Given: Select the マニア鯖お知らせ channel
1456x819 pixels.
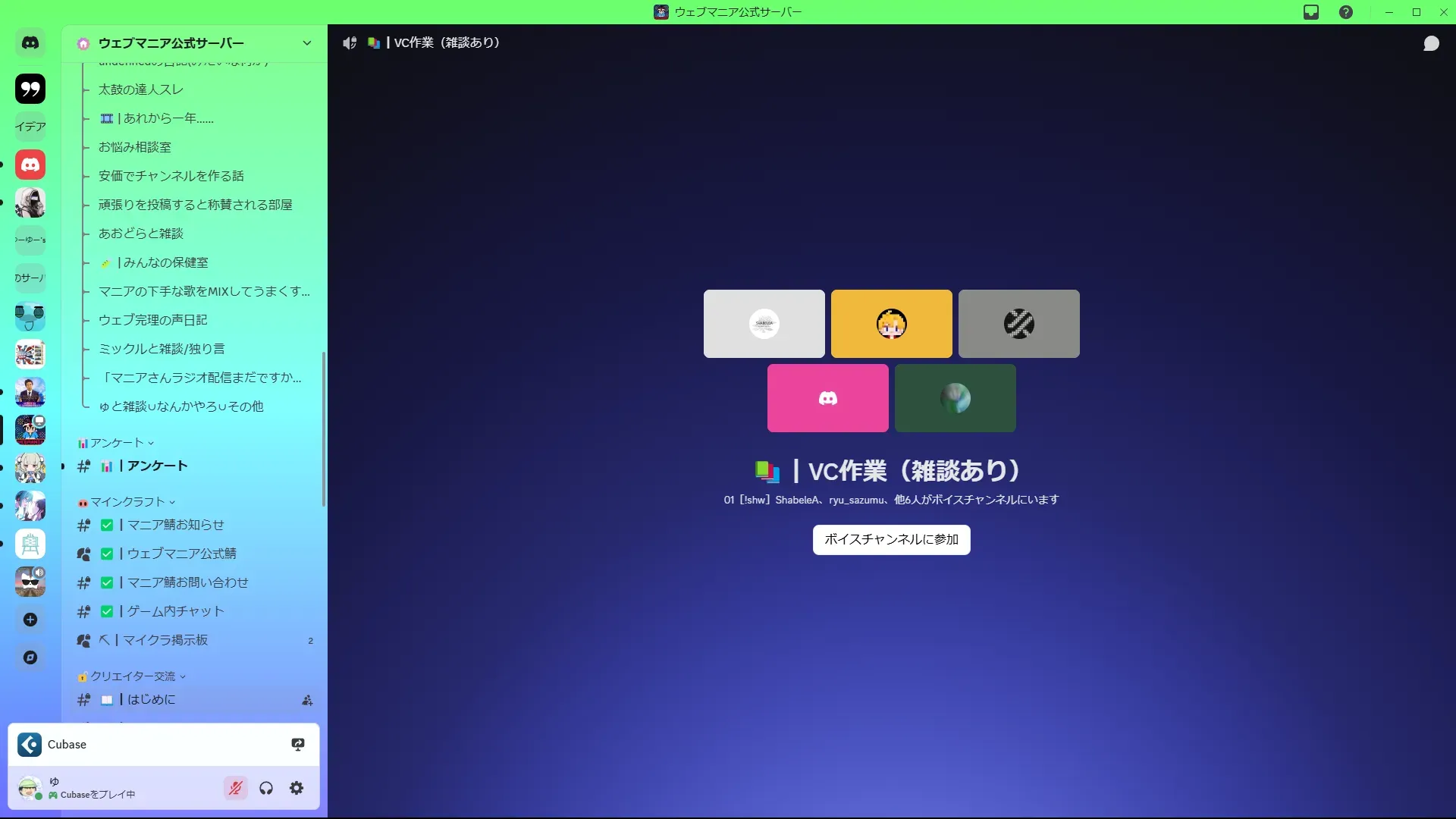Looking at the screenshot, I should pyautogui.click(x=175, y=525).
